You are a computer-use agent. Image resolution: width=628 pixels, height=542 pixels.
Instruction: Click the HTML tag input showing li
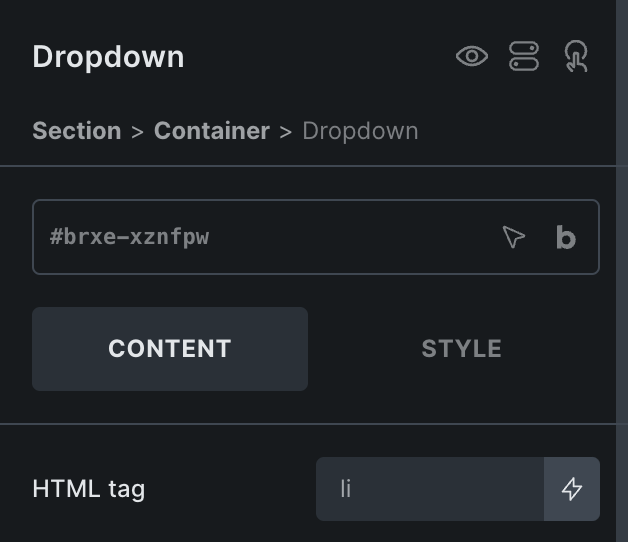pyautogui.click(x=430, y=489)
